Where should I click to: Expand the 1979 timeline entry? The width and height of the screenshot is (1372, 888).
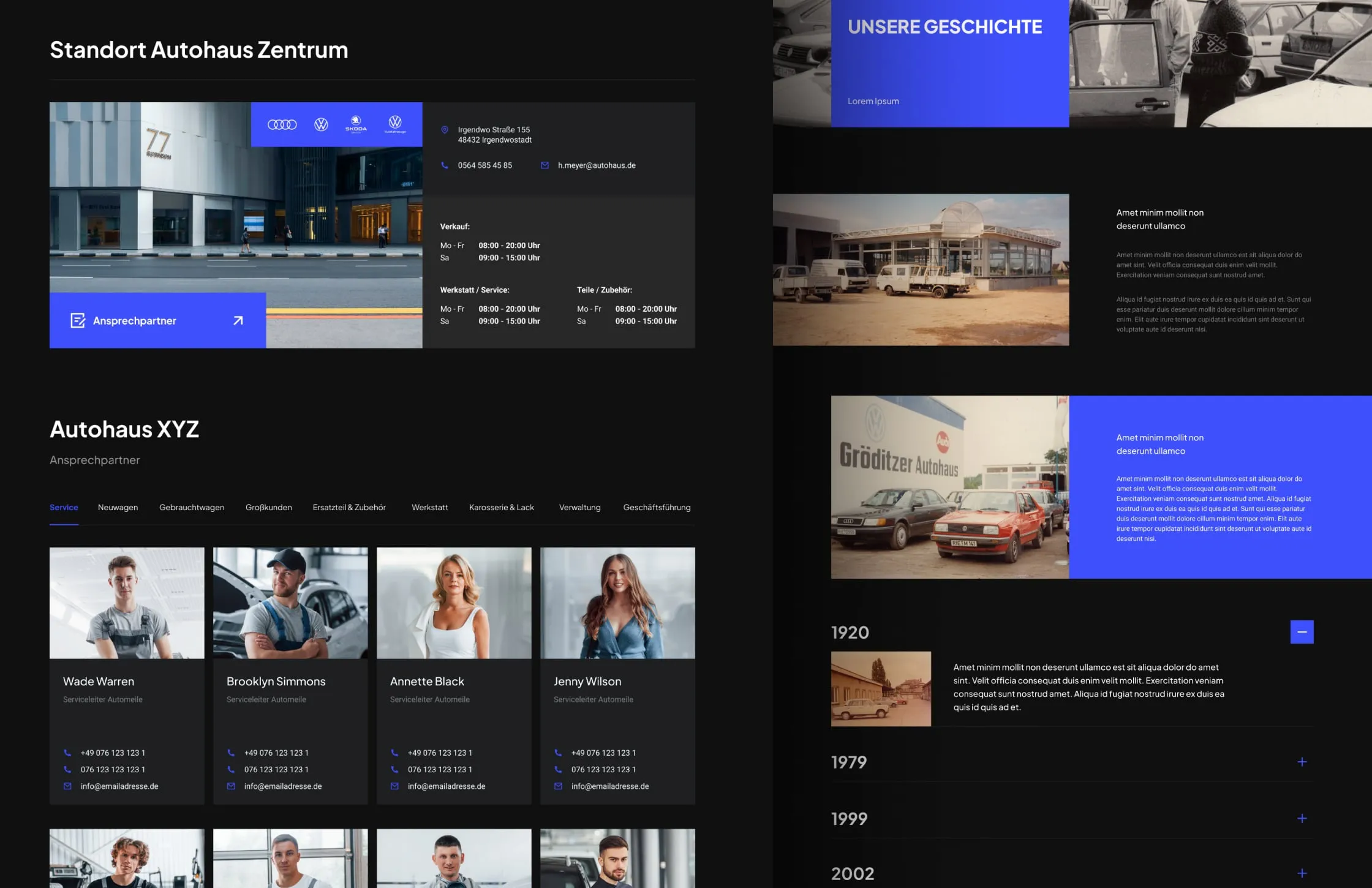[1302, 762]
